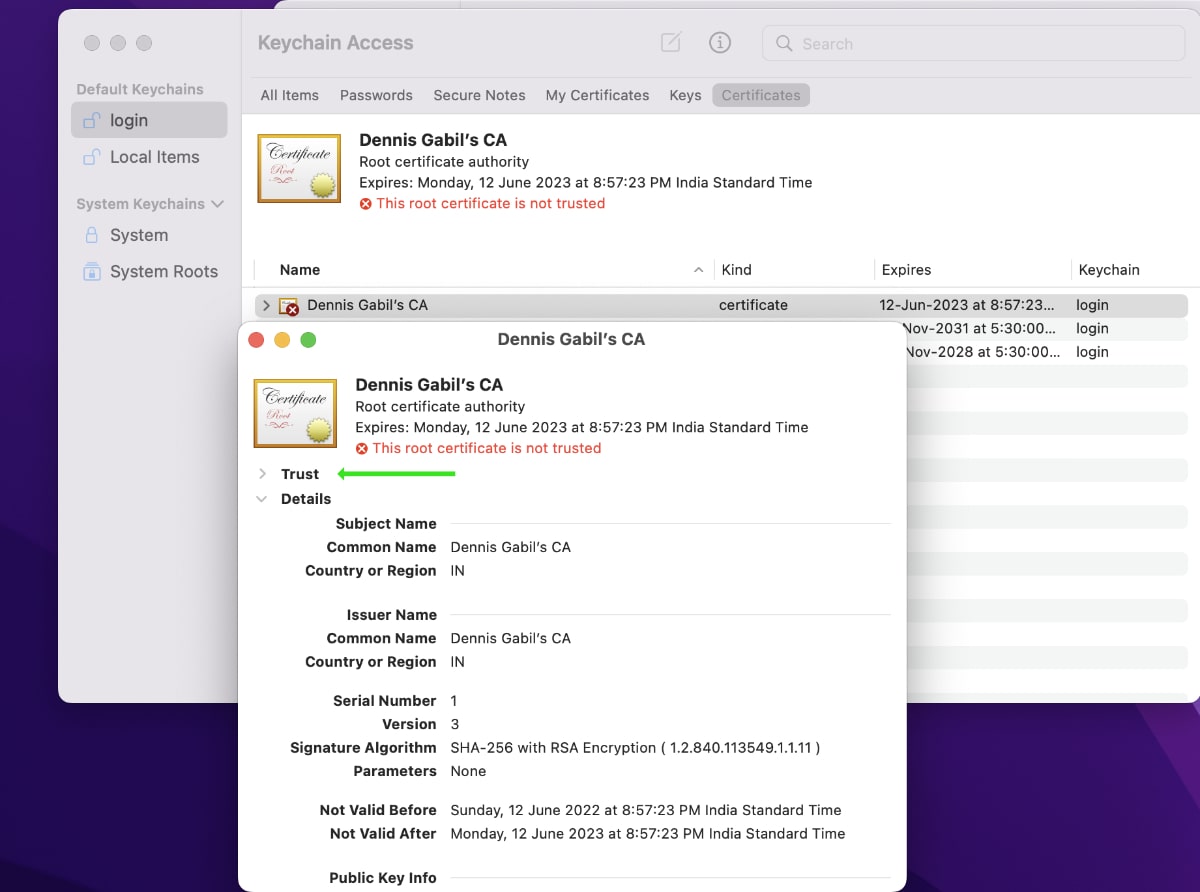Click the System keychain lock icon
The image size is (1200, 892).
coord(91,236)
